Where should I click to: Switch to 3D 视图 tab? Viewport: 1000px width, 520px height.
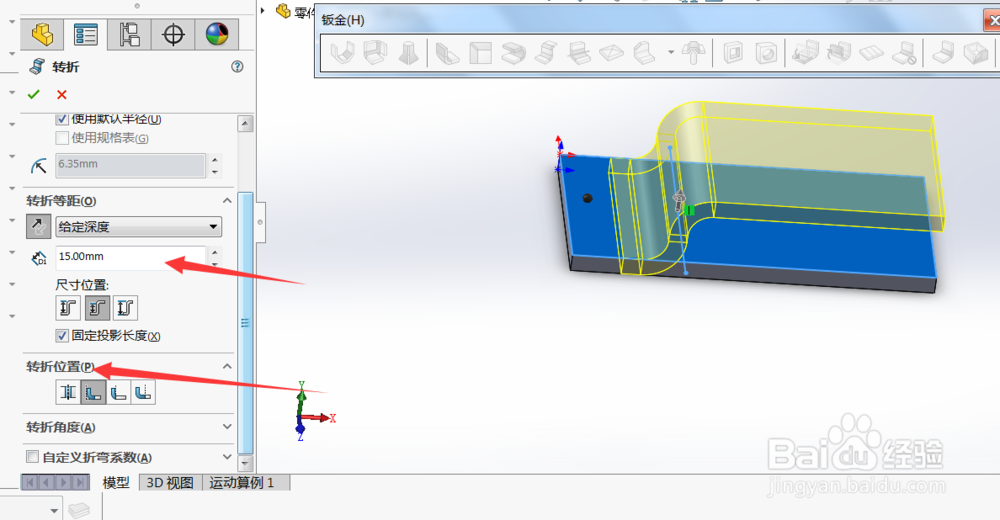pos(170,483)
